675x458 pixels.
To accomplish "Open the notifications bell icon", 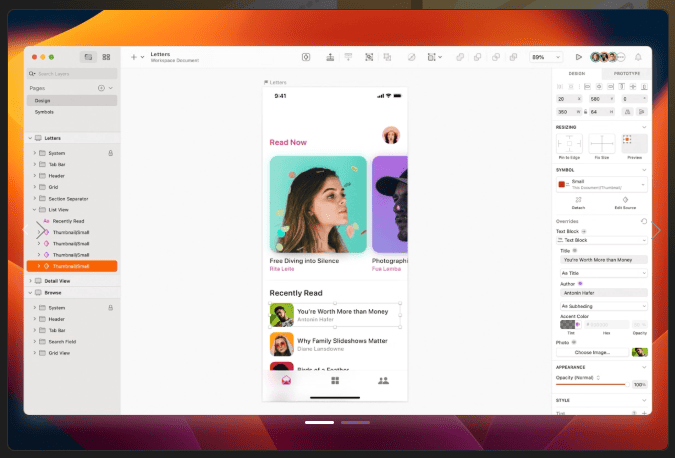I will pos(638,57).
